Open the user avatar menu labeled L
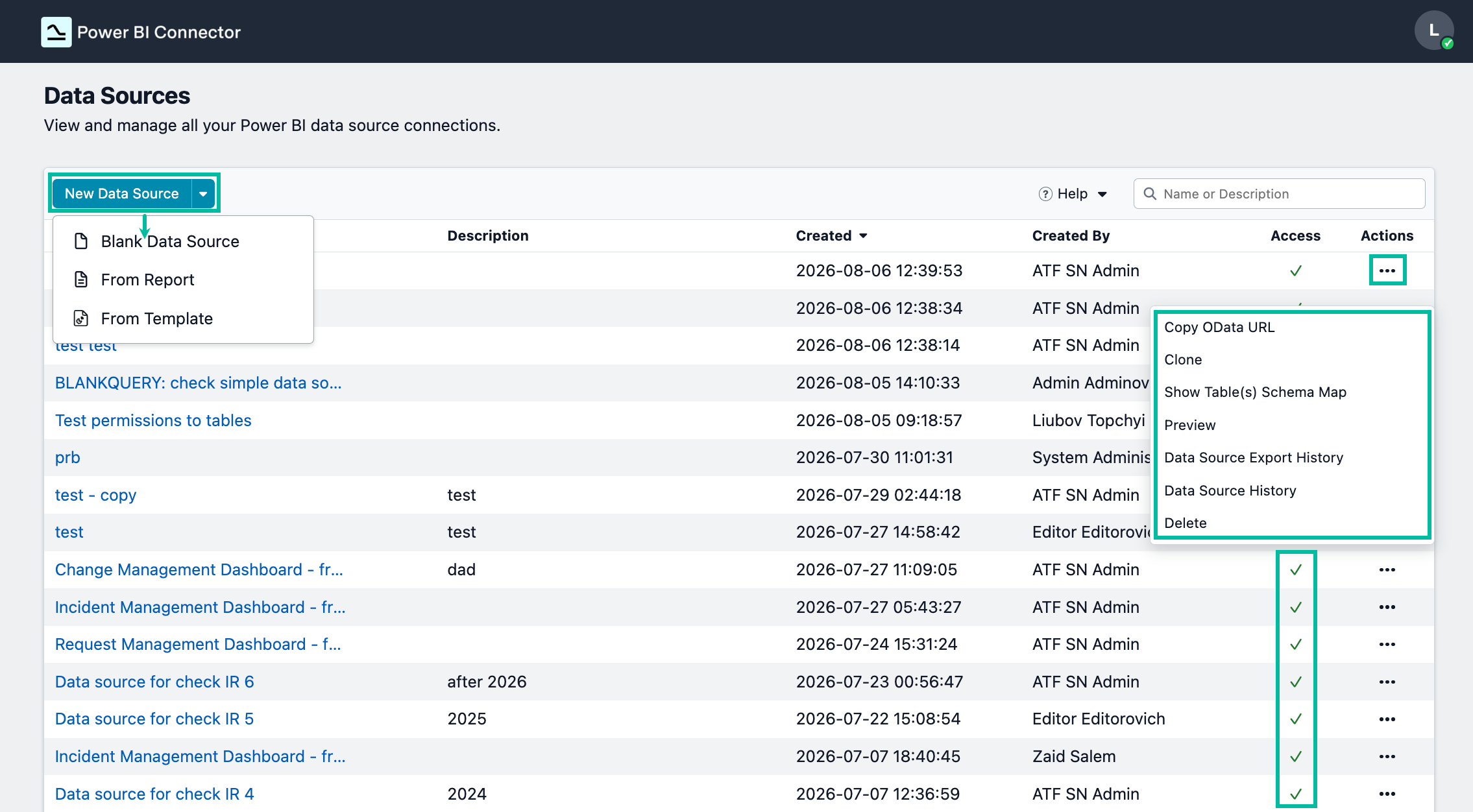The image size is (1473, 812). (1434, 30)
